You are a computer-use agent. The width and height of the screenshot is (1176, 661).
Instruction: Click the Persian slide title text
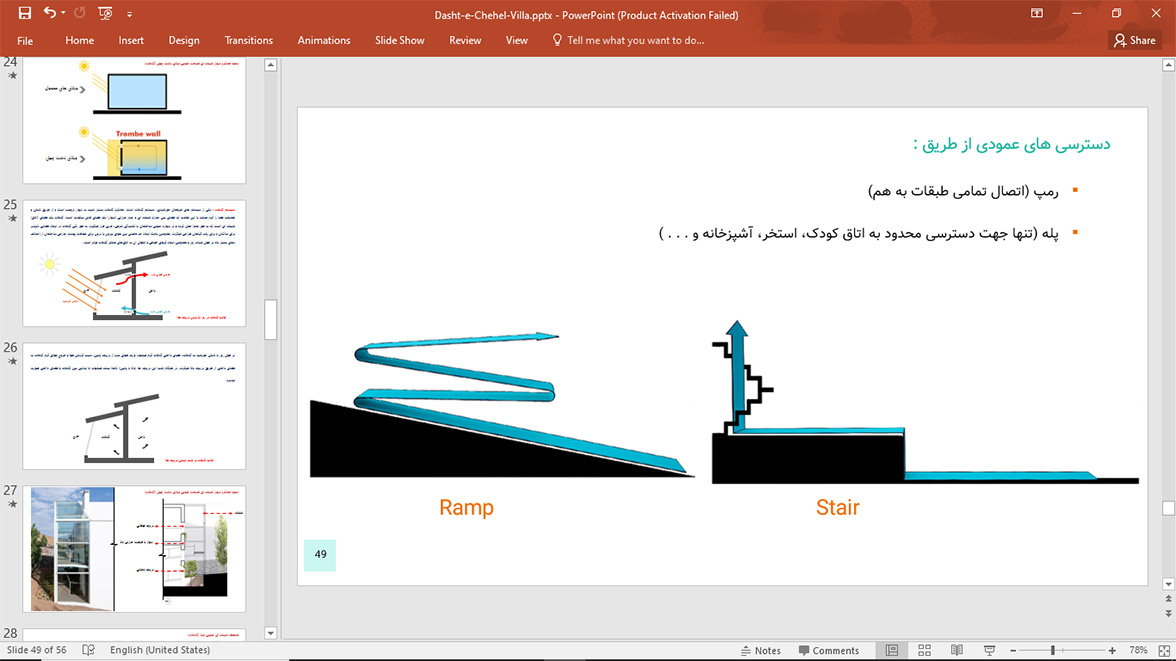pyautogui.click(x=1012, y=145)
